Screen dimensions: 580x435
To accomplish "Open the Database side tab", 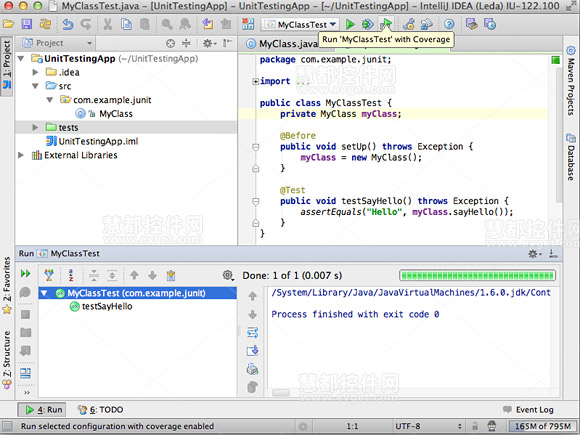I will (x=571, y=157).
